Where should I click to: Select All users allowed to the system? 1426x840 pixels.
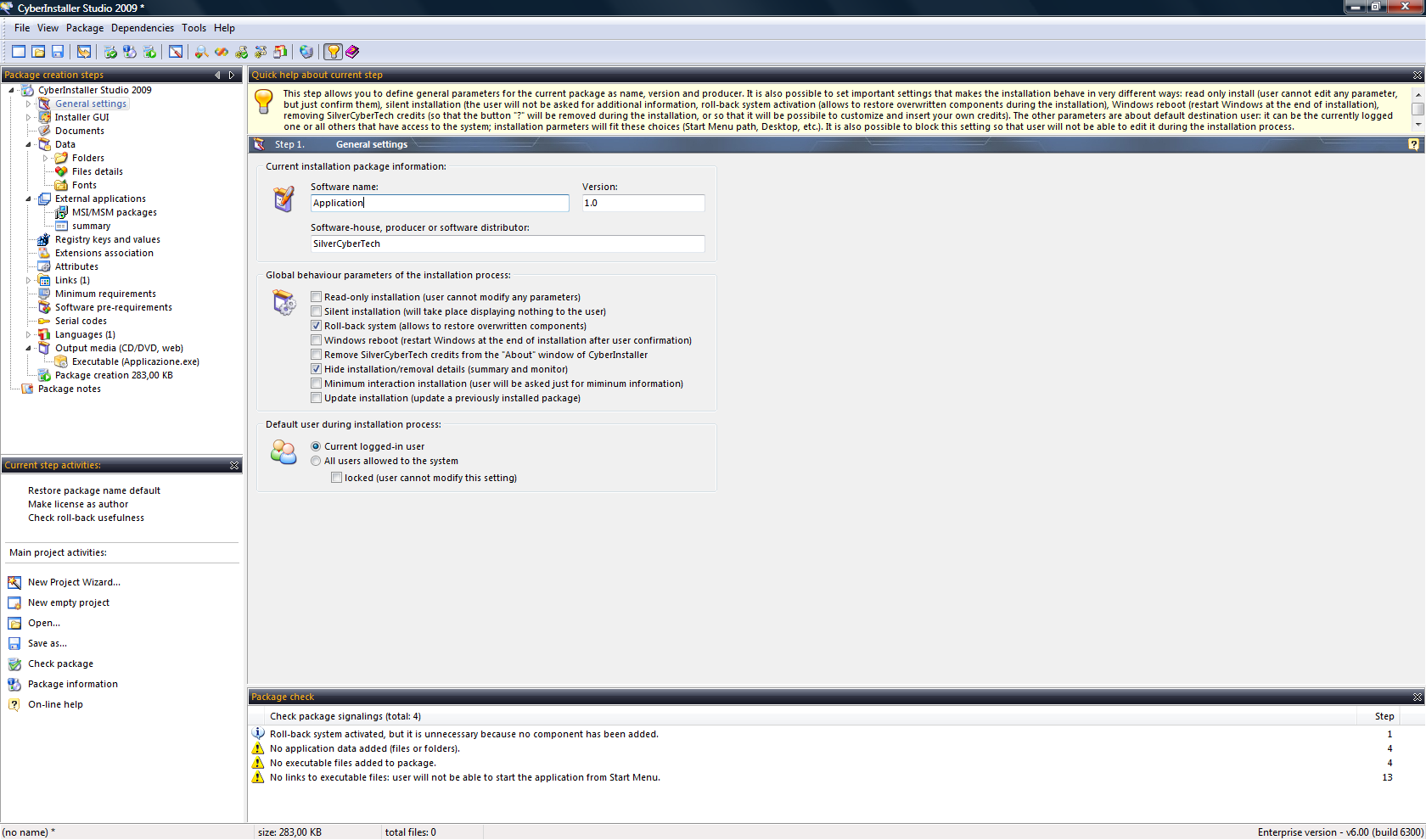click(316, 461)
